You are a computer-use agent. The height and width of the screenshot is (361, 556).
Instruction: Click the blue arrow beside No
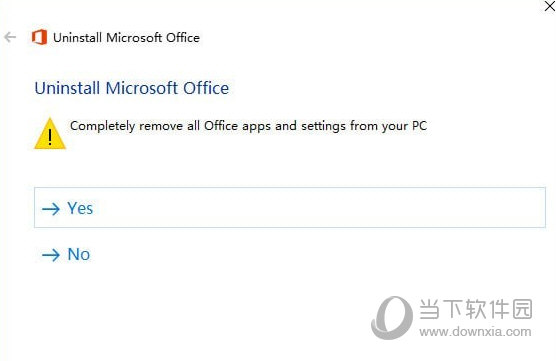pos(51,255)
